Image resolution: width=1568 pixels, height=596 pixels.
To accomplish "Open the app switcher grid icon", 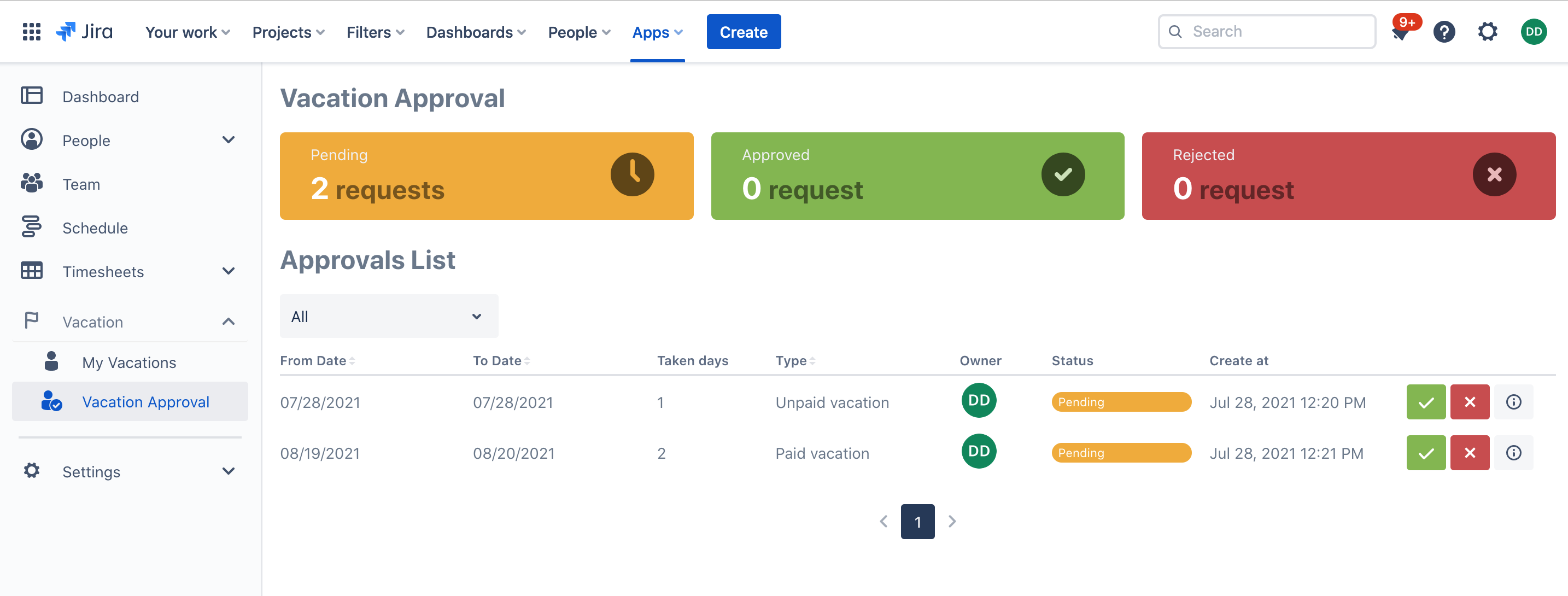I will 31,32.
